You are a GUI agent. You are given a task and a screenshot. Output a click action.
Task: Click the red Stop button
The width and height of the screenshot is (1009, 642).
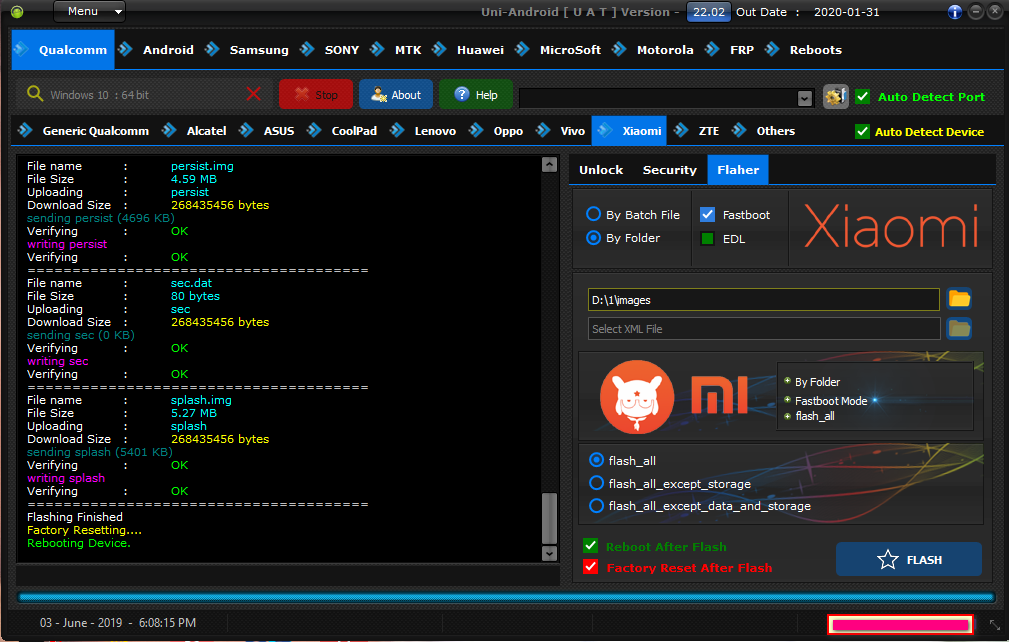pyautogui.click(x=316, y=95)
